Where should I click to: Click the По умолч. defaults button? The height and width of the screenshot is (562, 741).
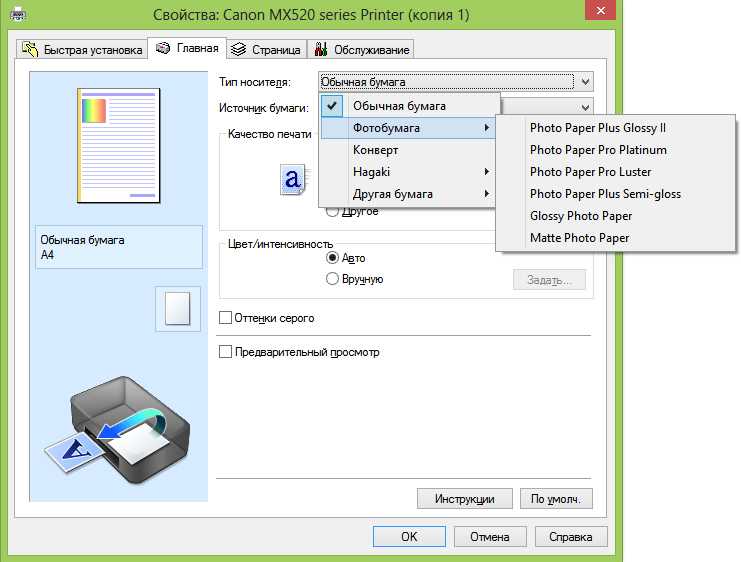556,499
